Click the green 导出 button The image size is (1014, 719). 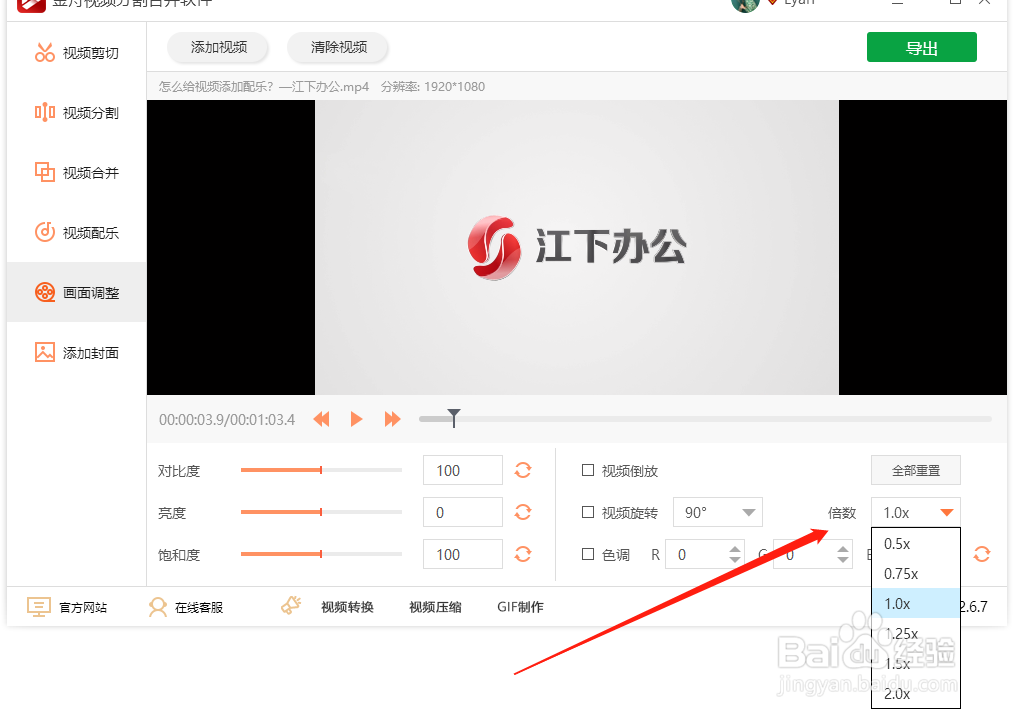[x=922, y=47]
